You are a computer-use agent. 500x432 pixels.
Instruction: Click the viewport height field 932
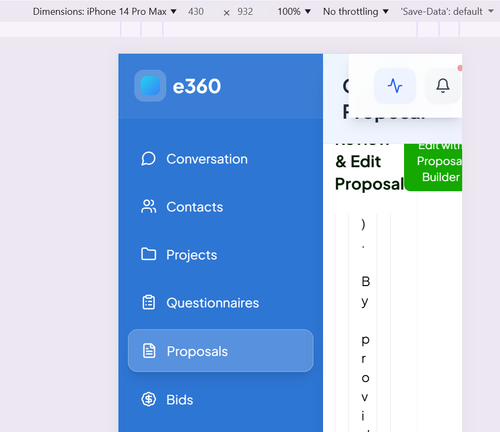pos(246,12)
